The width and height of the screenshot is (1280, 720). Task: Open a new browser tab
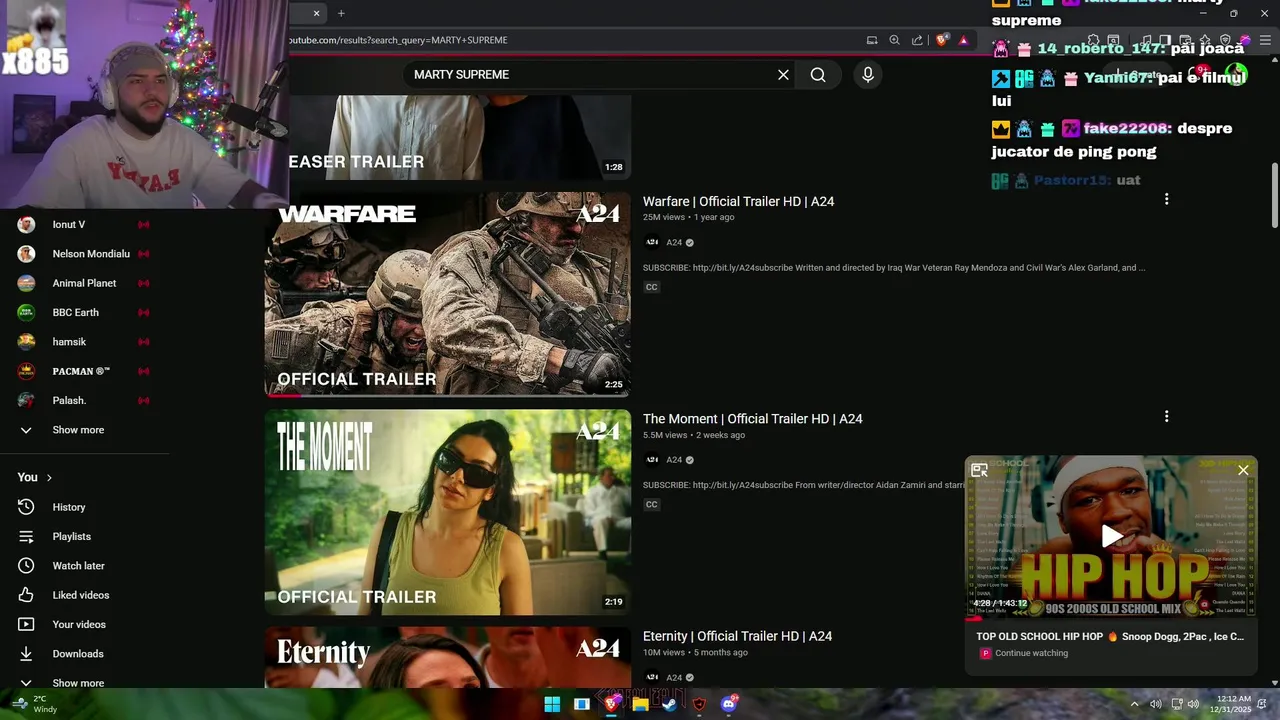(x=341, y=13)
